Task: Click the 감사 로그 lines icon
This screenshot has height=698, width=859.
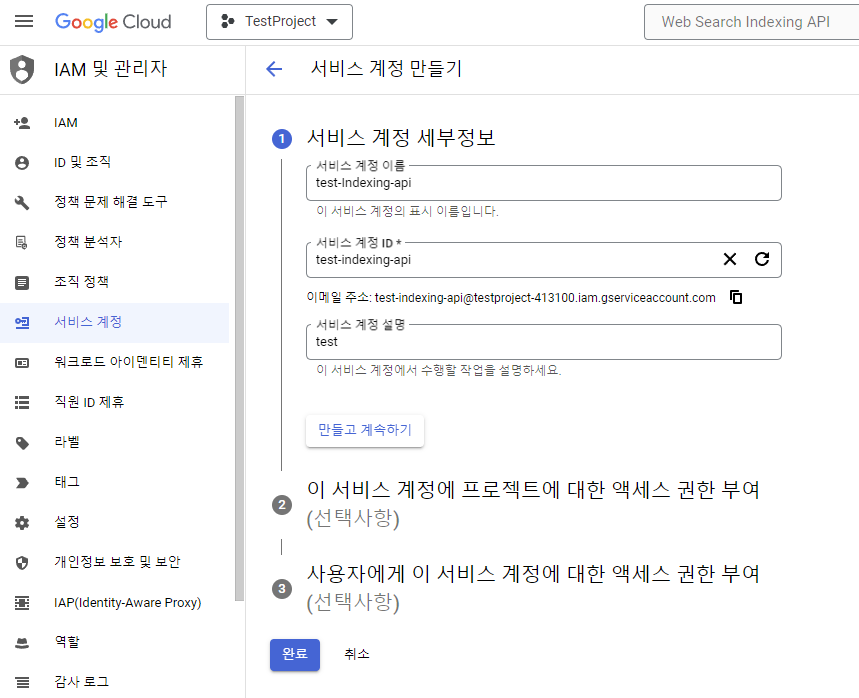Action: (22, 683)
